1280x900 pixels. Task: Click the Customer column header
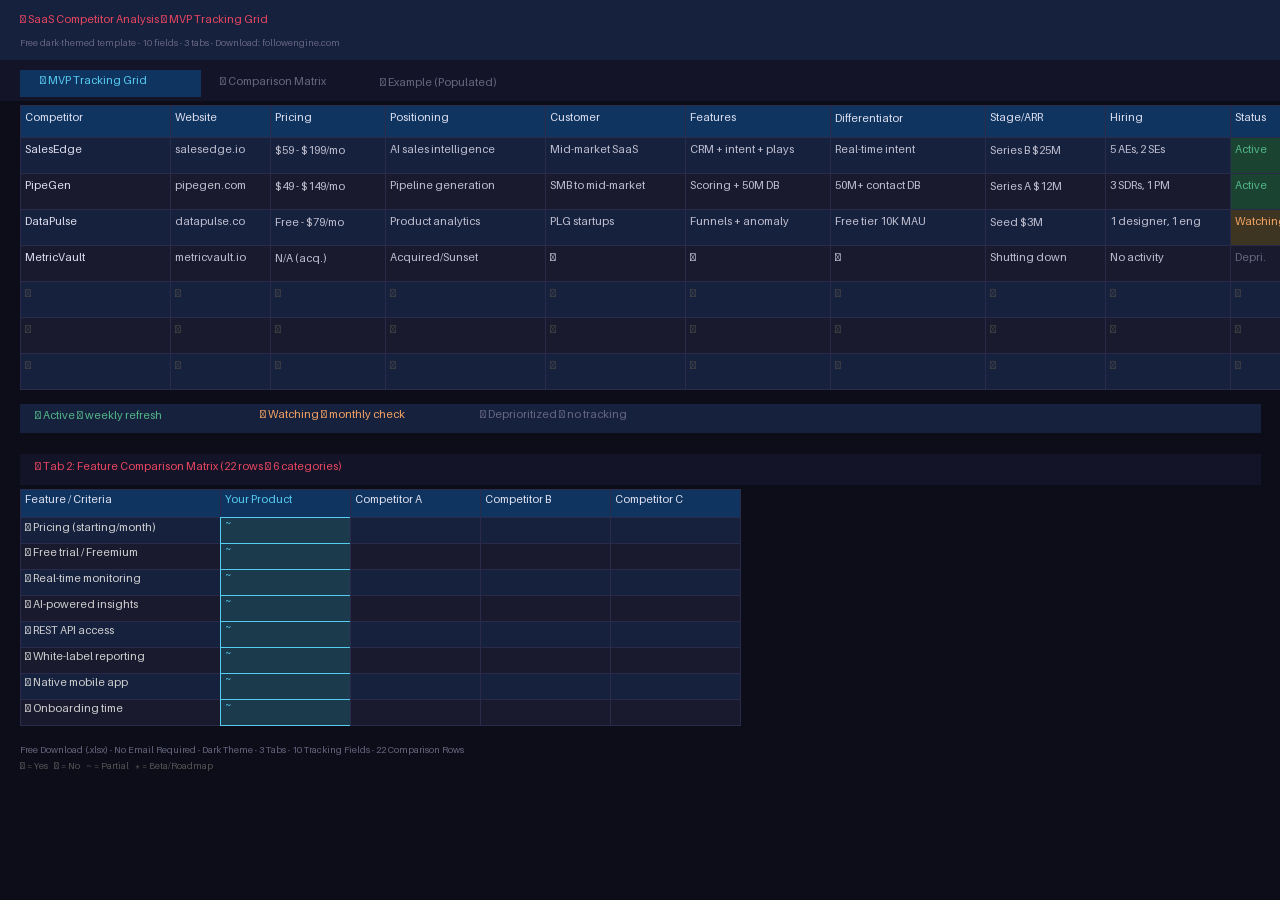[x=615, y=121]
